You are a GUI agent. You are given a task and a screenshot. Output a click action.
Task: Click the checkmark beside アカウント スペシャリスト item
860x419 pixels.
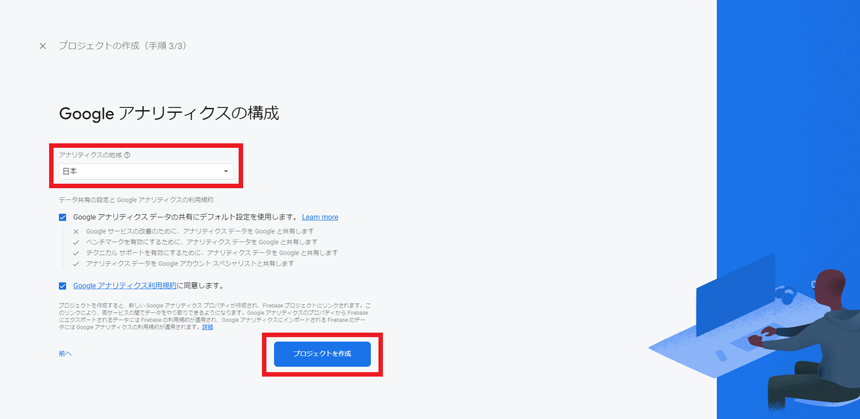tap(76, 264)
